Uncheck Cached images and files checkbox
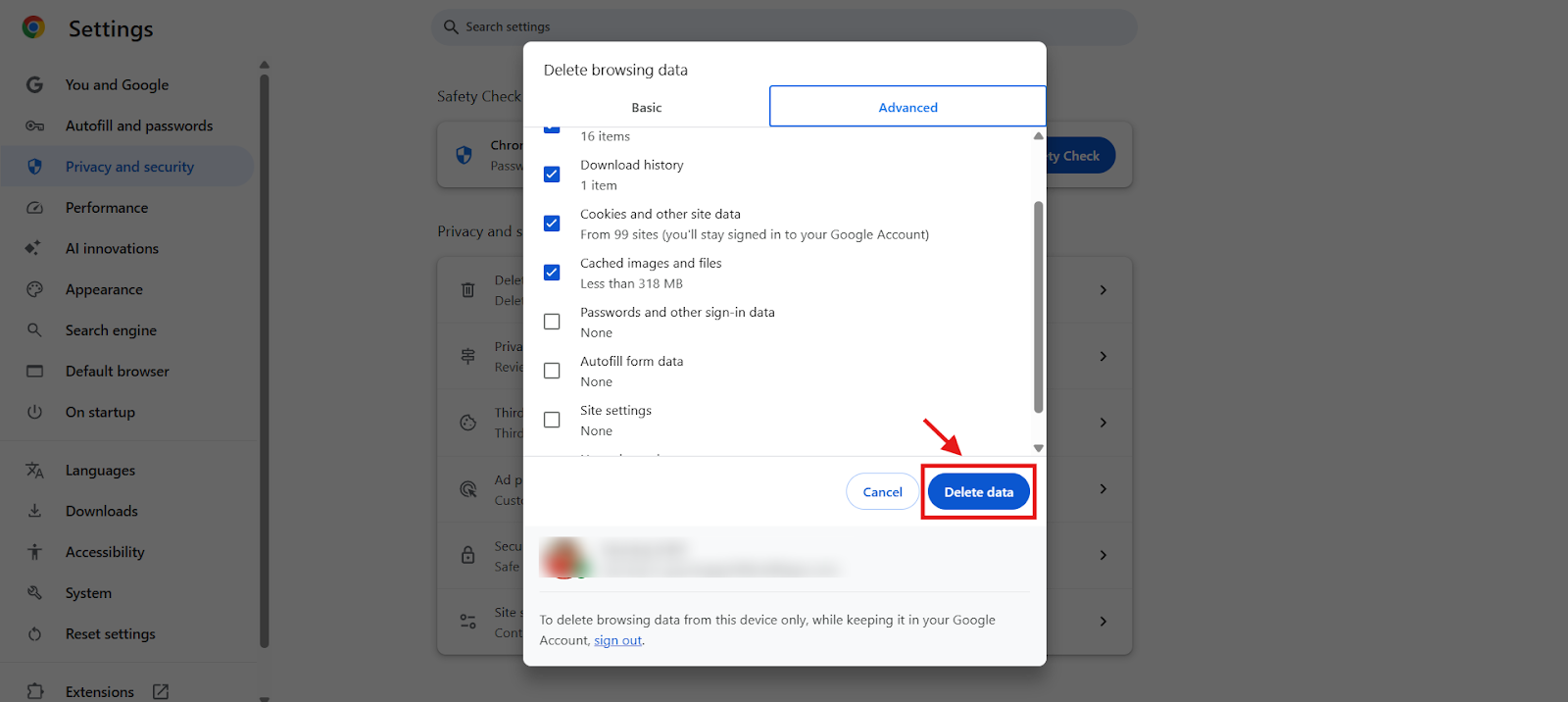1568x702 pixels. click(552, 273)
